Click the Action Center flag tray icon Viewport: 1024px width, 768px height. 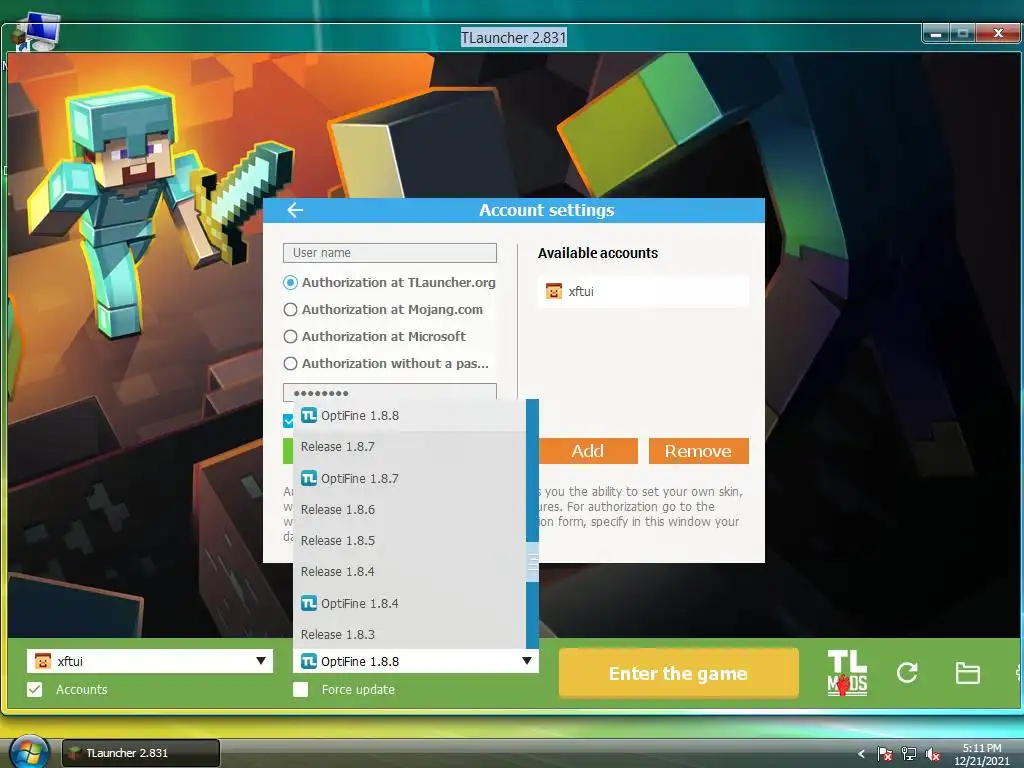coord(884,754)
